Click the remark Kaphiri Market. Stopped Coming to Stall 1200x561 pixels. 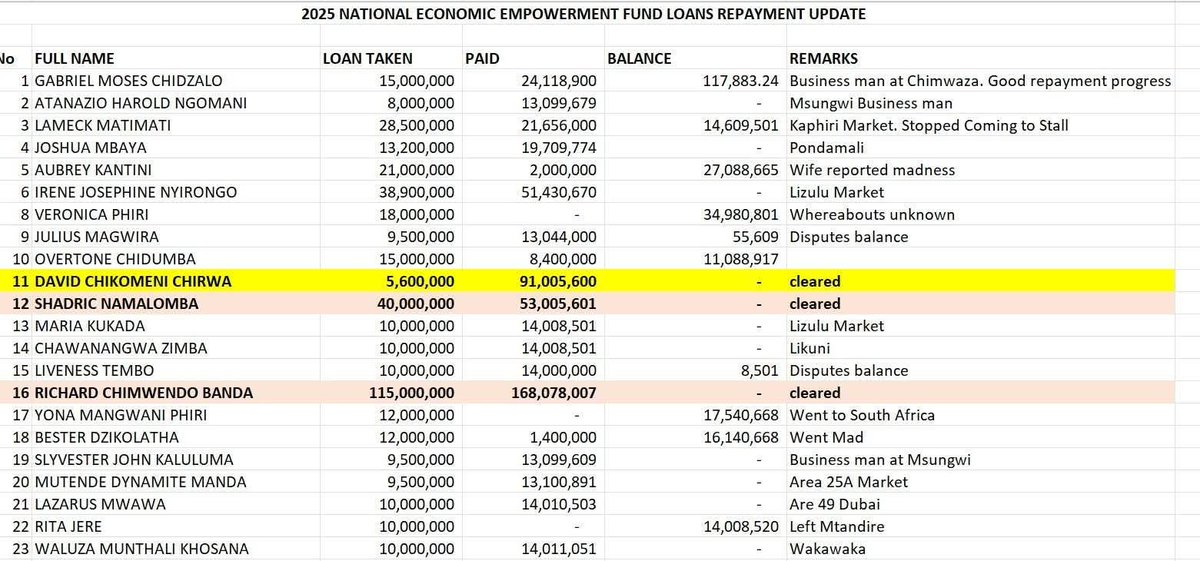coord(929,125)
